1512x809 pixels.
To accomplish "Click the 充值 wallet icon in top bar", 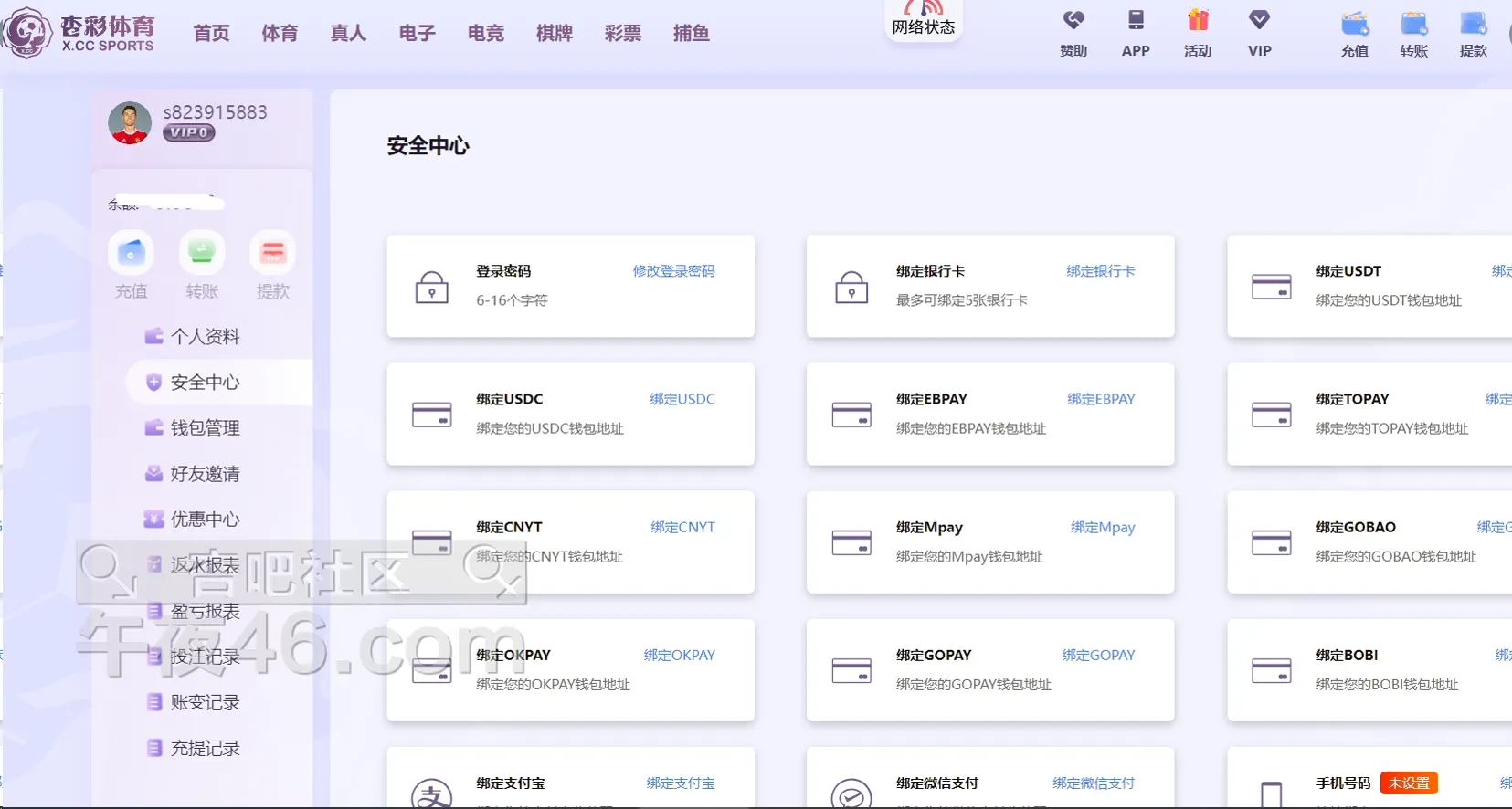I will 1355,25.
